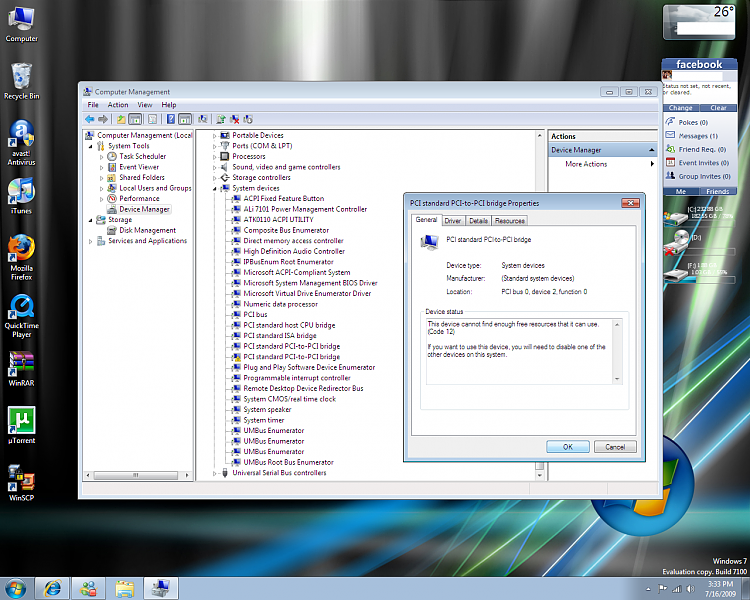Expand the Task Scheduler node
Image resolution: width=750 pixels, height=600 pixels.
(101, 157)
